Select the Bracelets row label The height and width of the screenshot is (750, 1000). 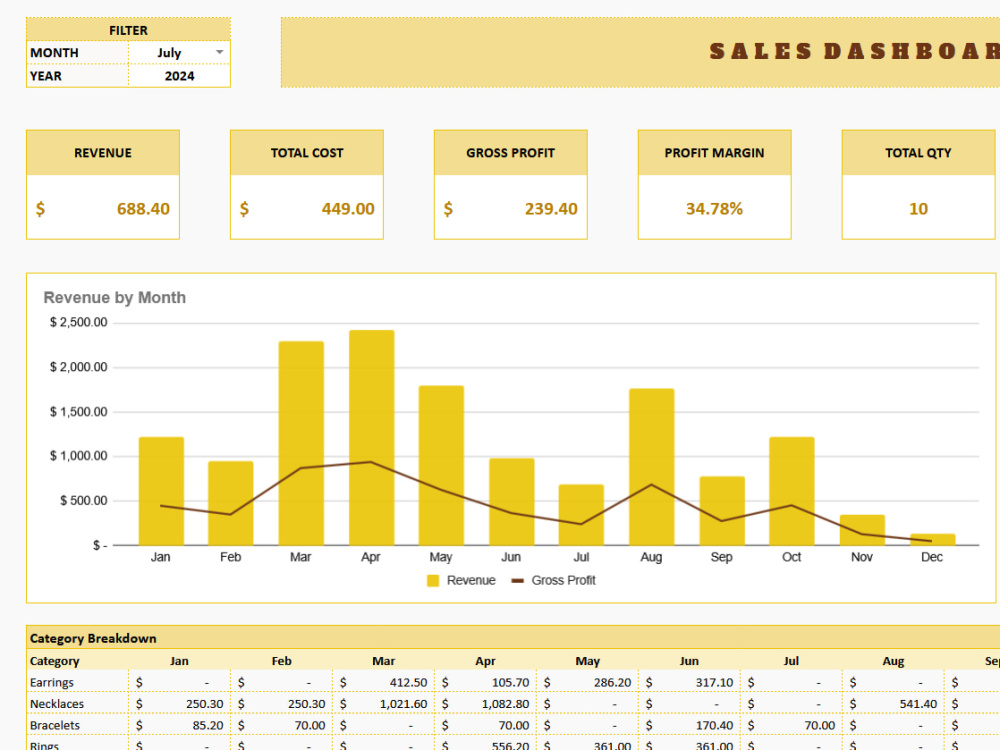tap(55, 726)
